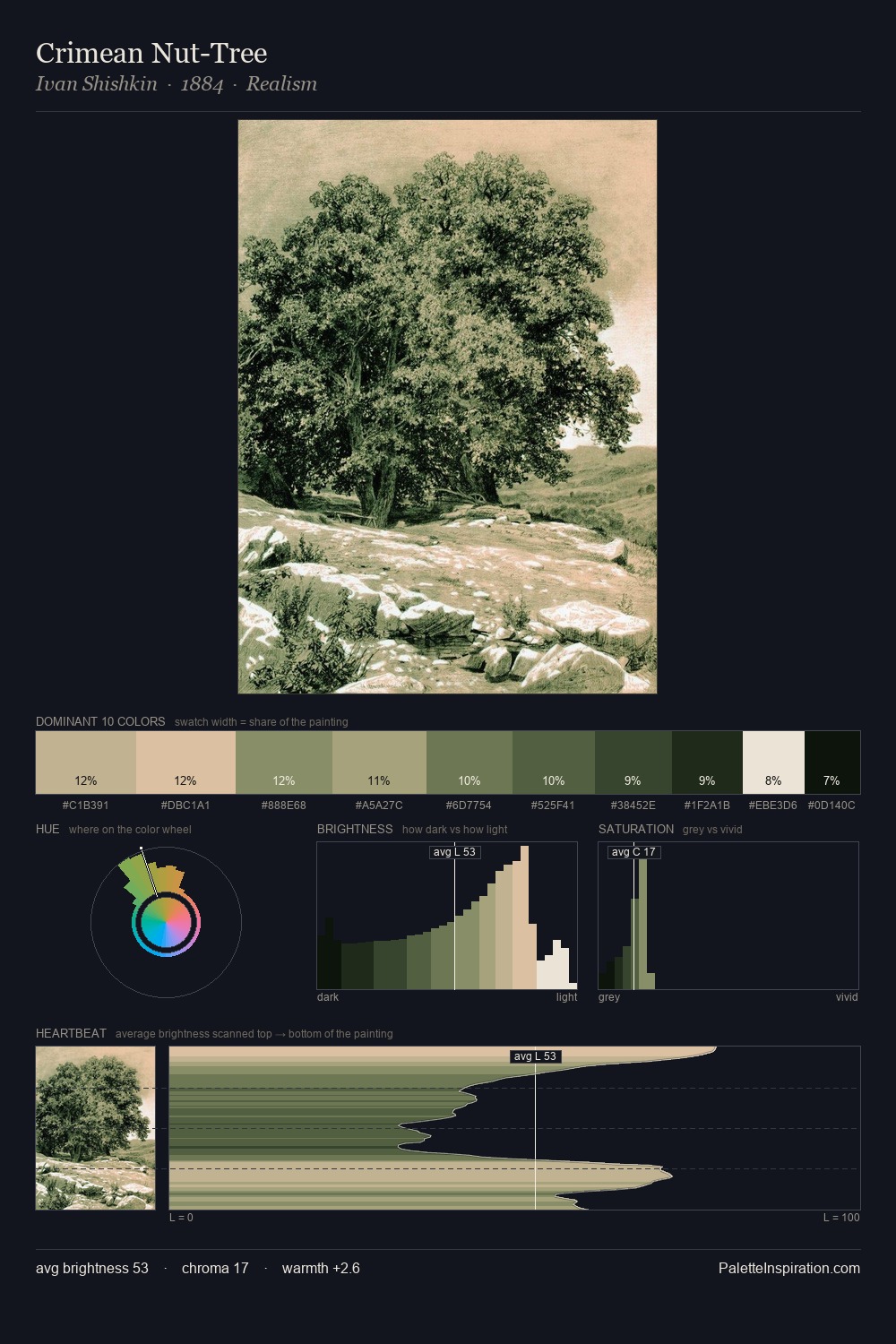This screenshot has width=896, height=1344.
Task: Pick the #888E68 olive swatch
Action: (284, 762)
